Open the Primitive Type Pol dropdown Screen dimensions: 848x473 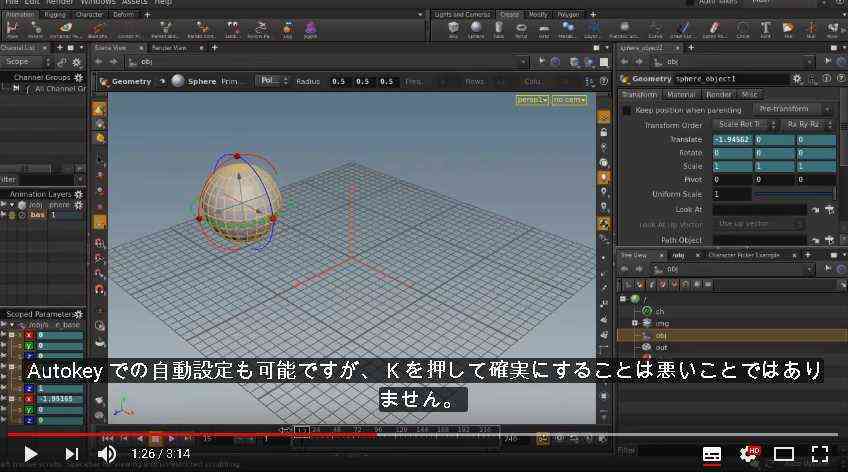(x=272, y=81)
